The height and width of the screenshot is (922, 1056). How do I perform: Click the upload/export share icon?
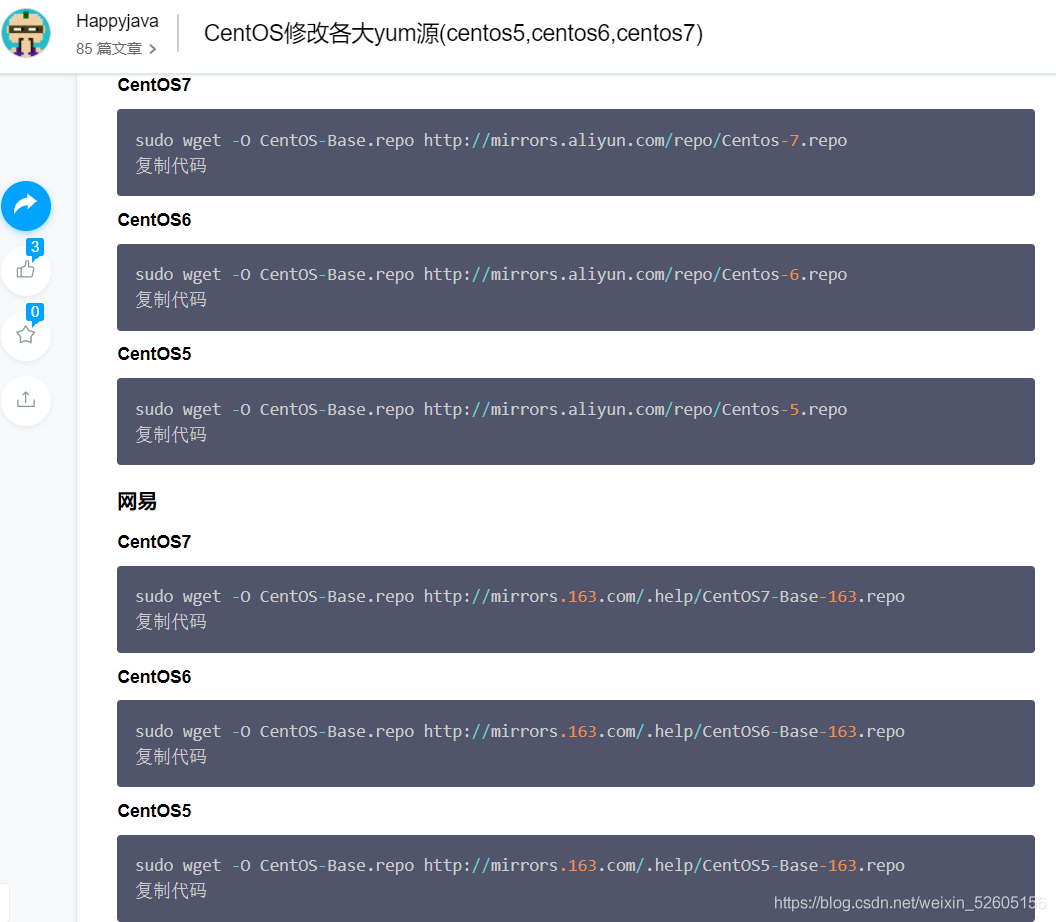(x=26, y=400)
